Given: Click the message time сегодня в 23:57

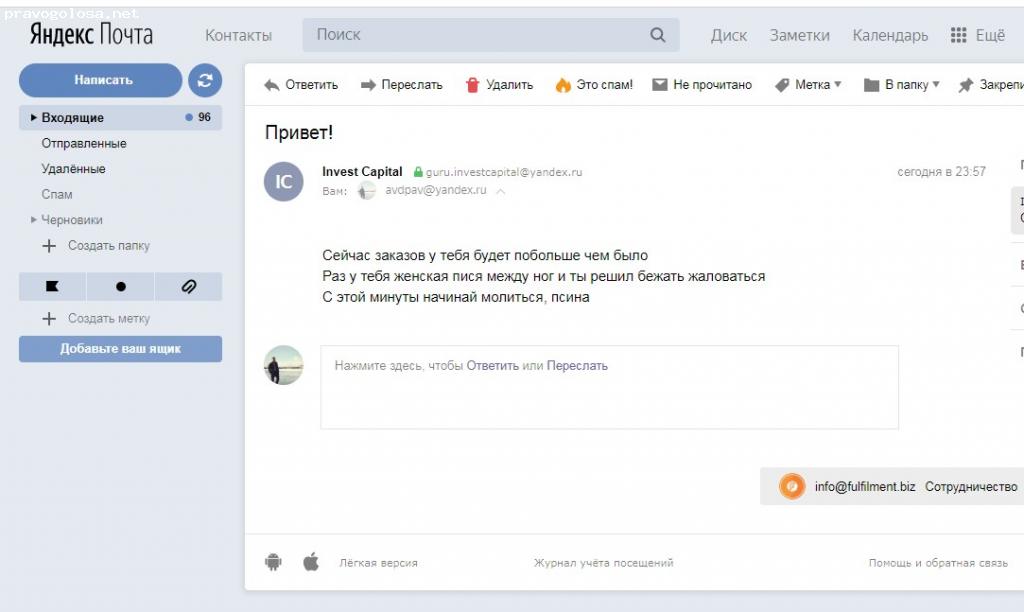Looking at the screenshot, I should (x=941, y=172).
